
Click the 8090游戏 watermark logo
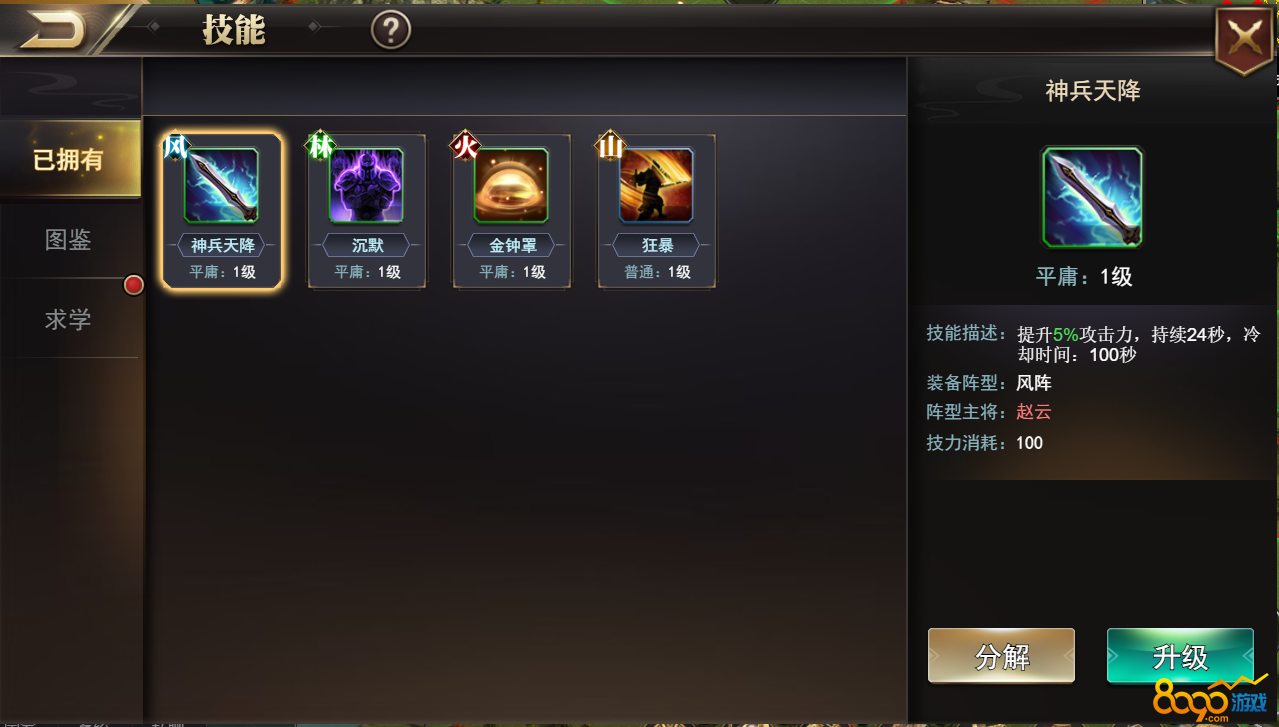[x=1208, y=698]
